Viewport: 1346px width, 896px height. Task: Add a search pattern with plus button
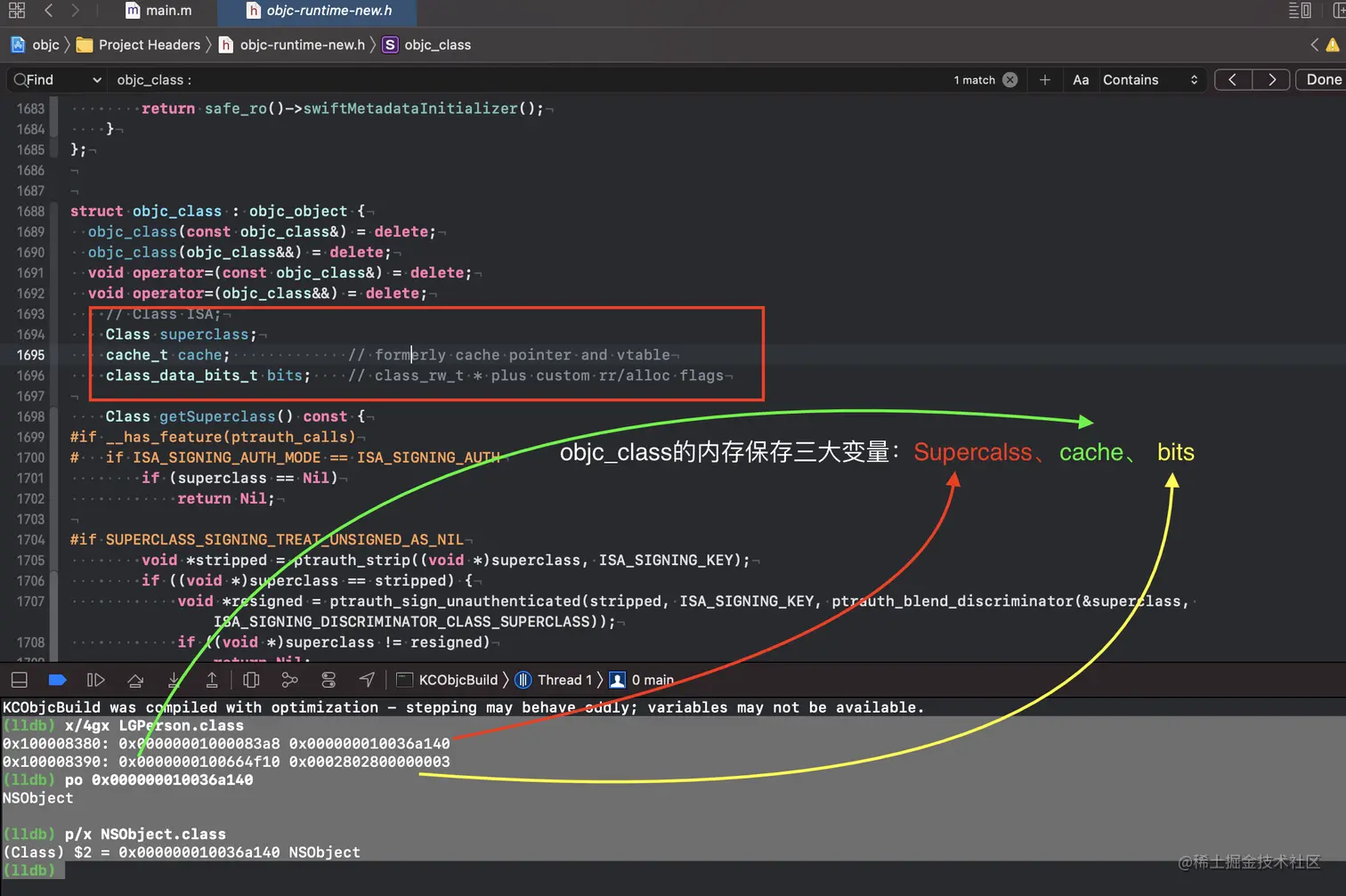click(1045, 79)
